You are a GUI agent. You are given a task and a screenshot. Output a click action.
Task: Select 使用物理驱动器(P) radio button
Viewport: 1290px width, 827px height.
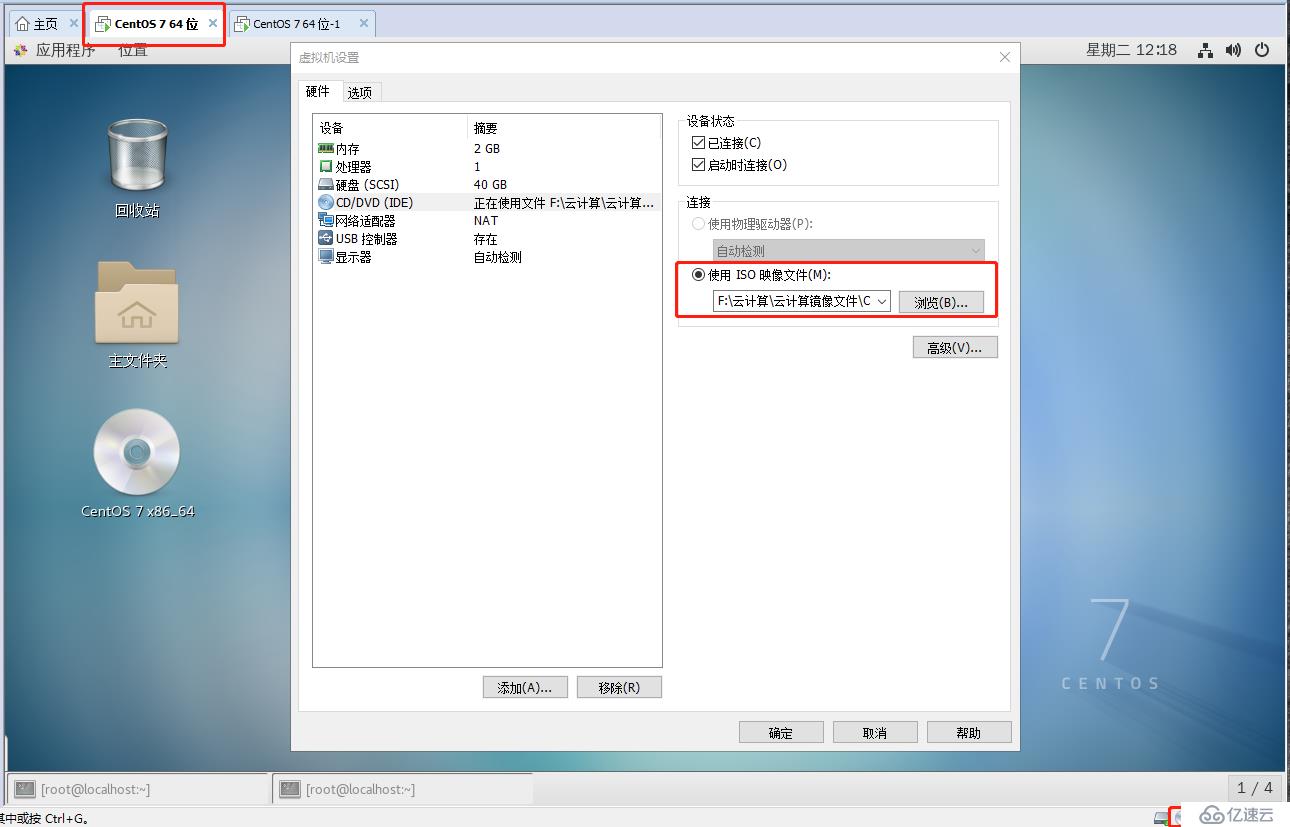[698, 224]
